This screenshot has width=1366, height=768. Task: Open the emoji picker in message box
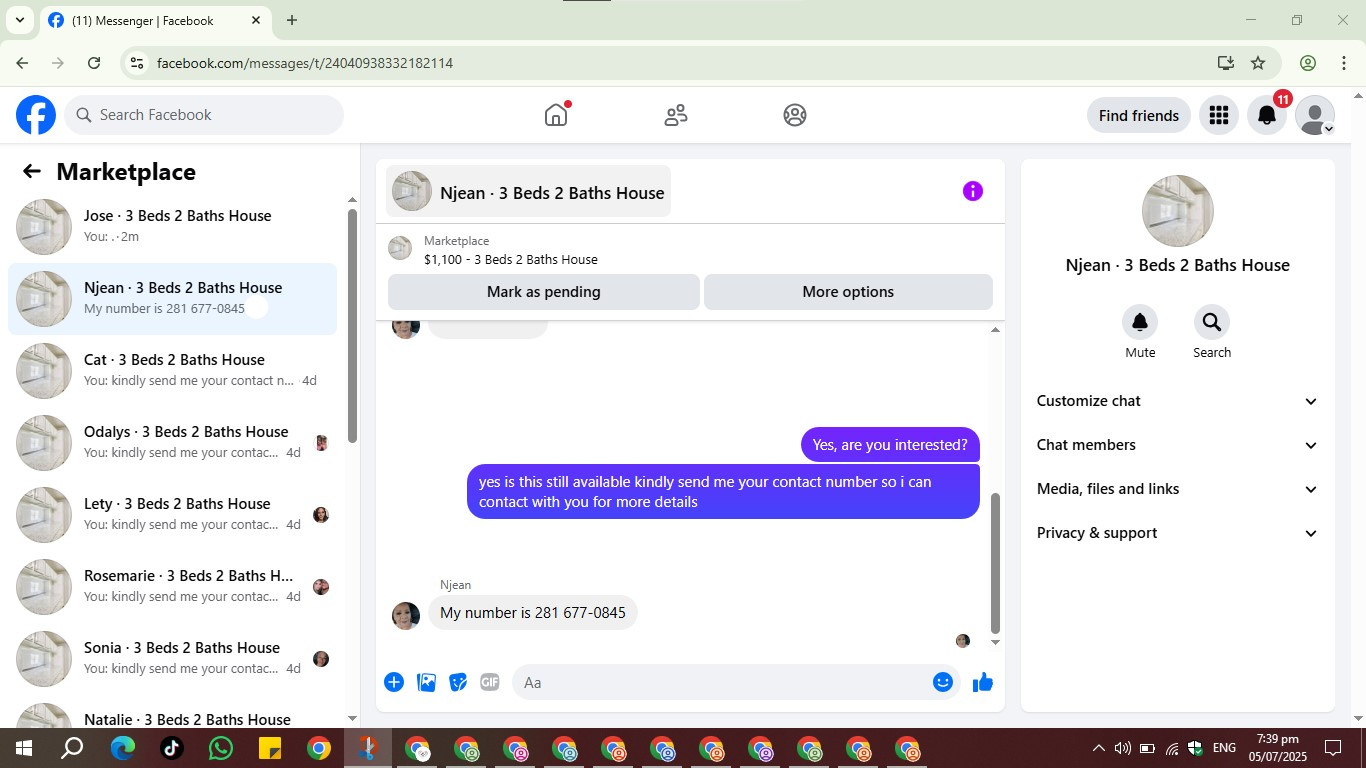click(942, 682)
